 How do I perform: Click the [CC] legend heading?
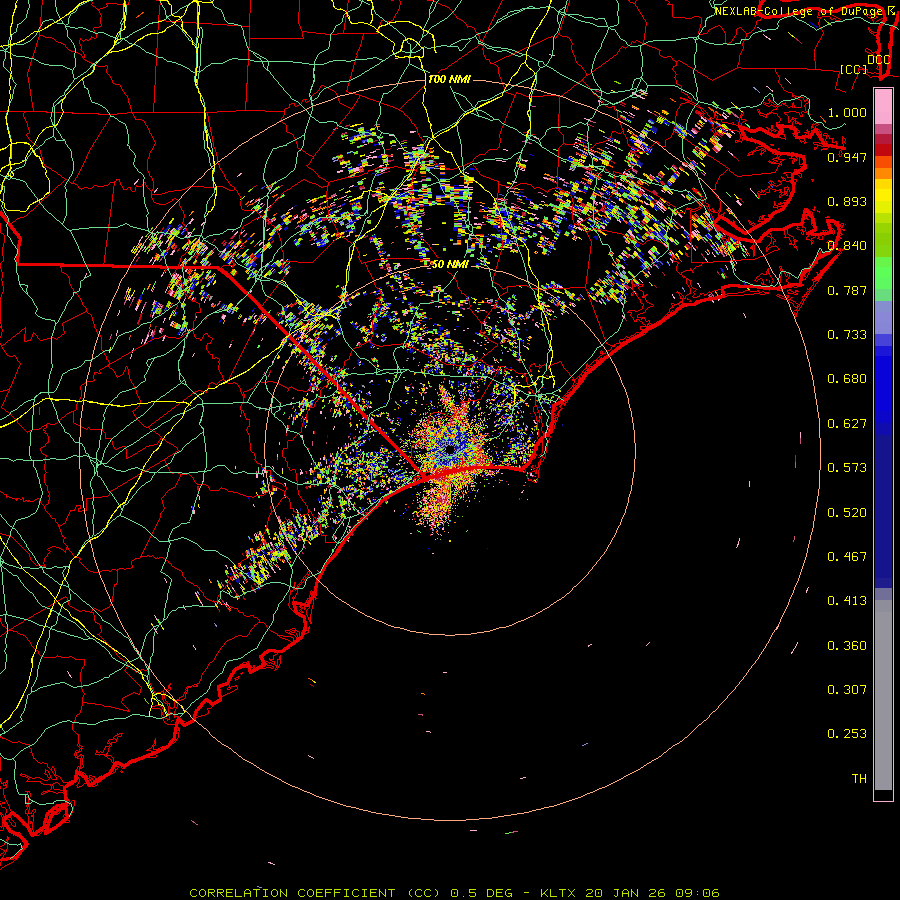pos(854,69)
